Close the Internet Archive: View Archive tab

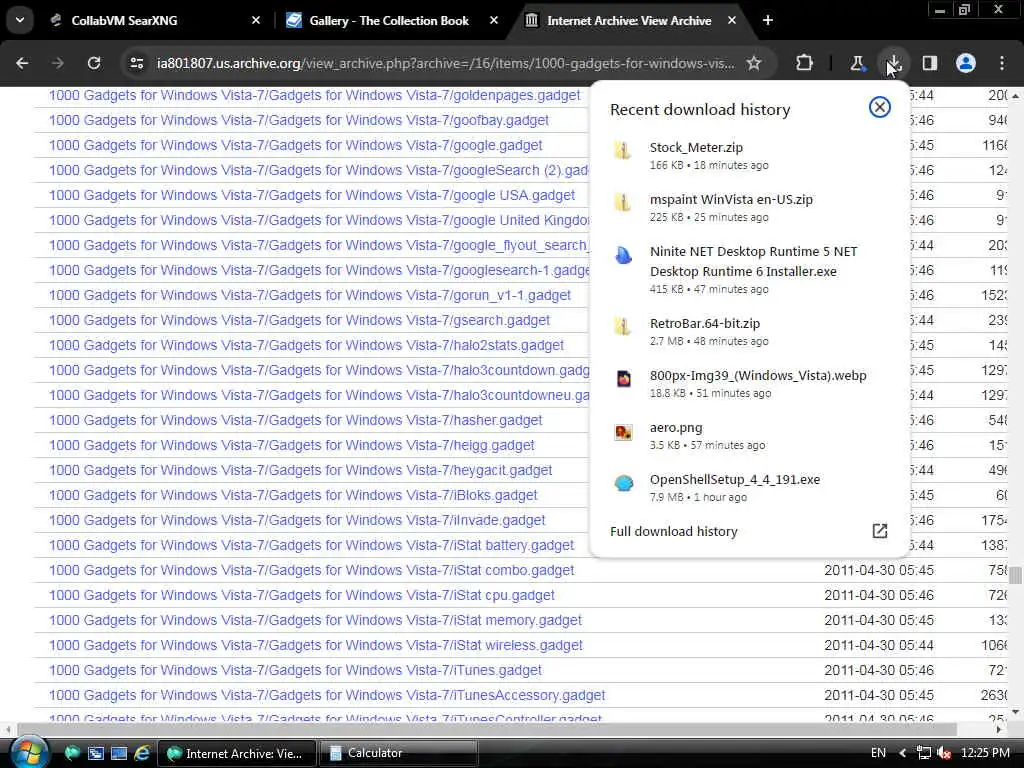tap(732, 20)
